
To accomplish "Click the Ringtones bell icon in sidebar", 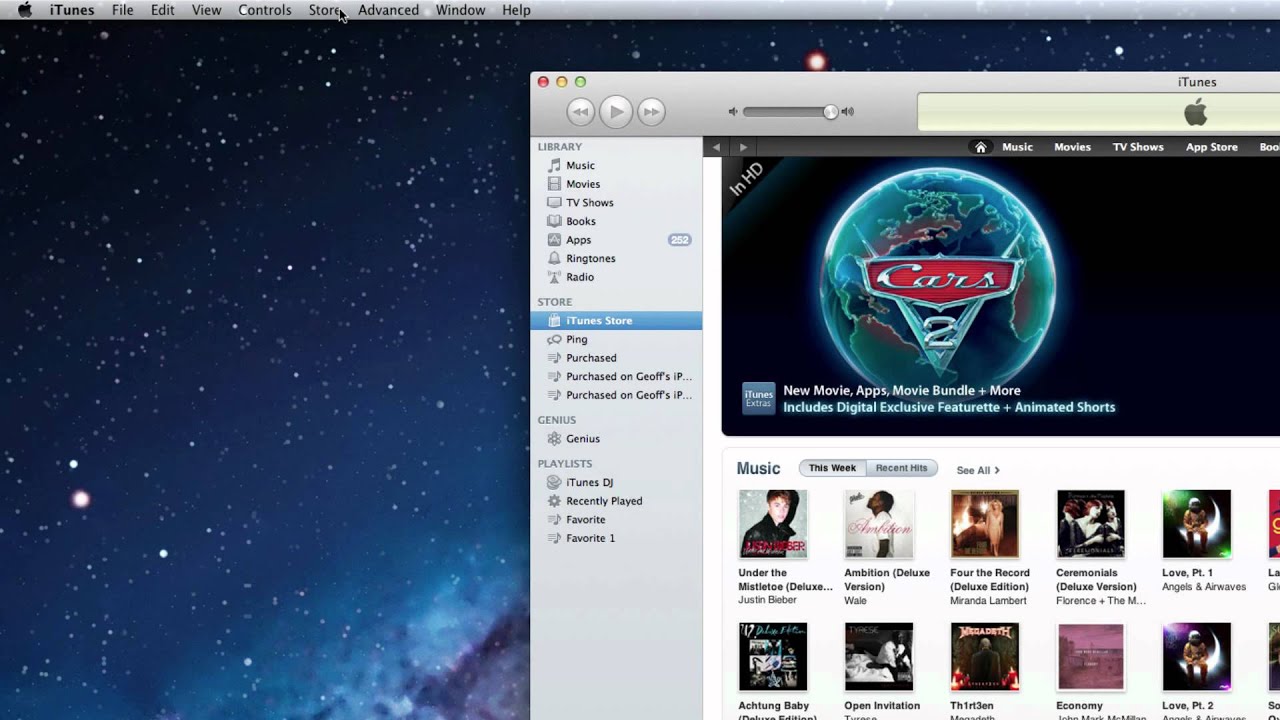I will (554, 258).
